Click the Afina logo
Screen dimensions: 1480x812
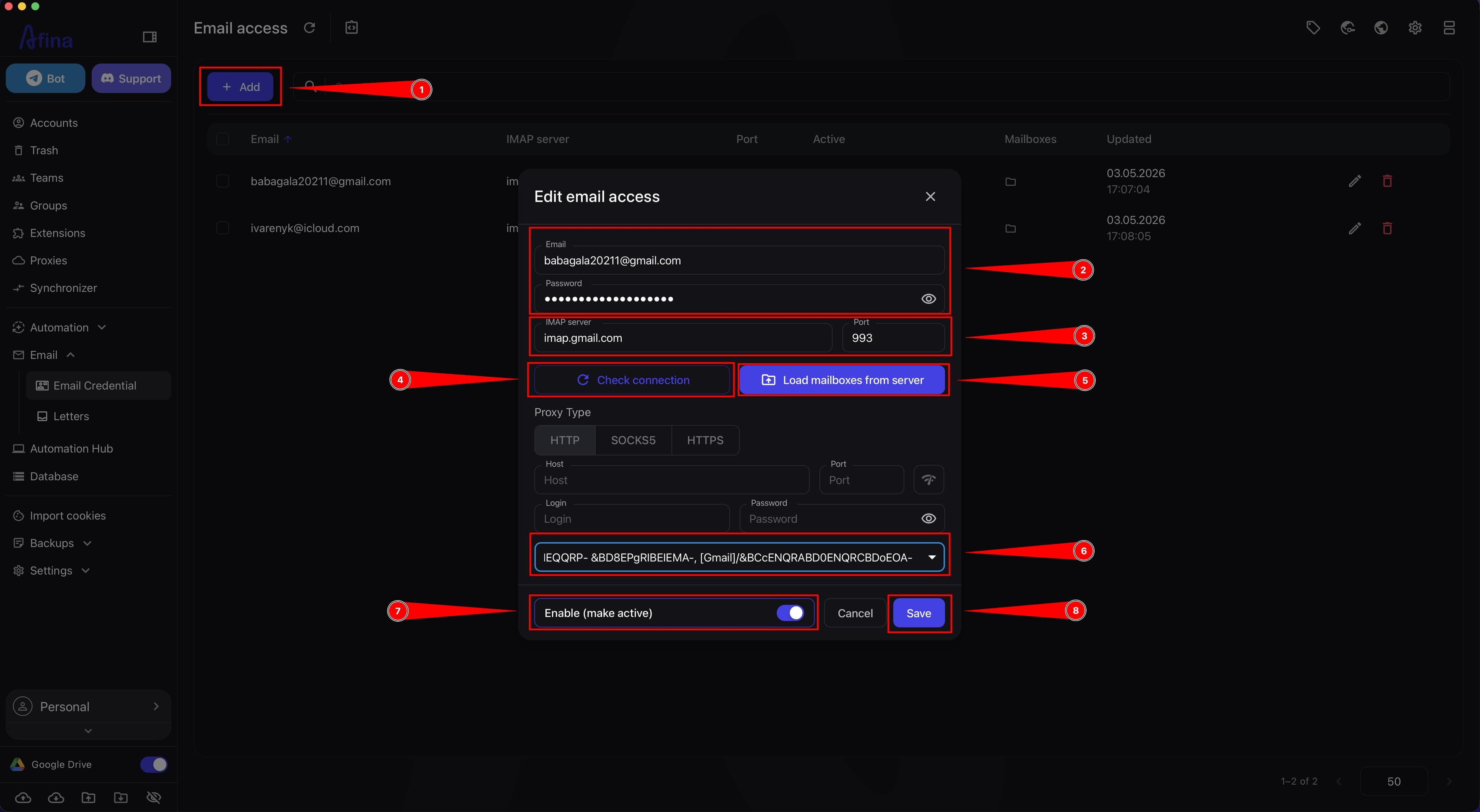coord(46,38)
